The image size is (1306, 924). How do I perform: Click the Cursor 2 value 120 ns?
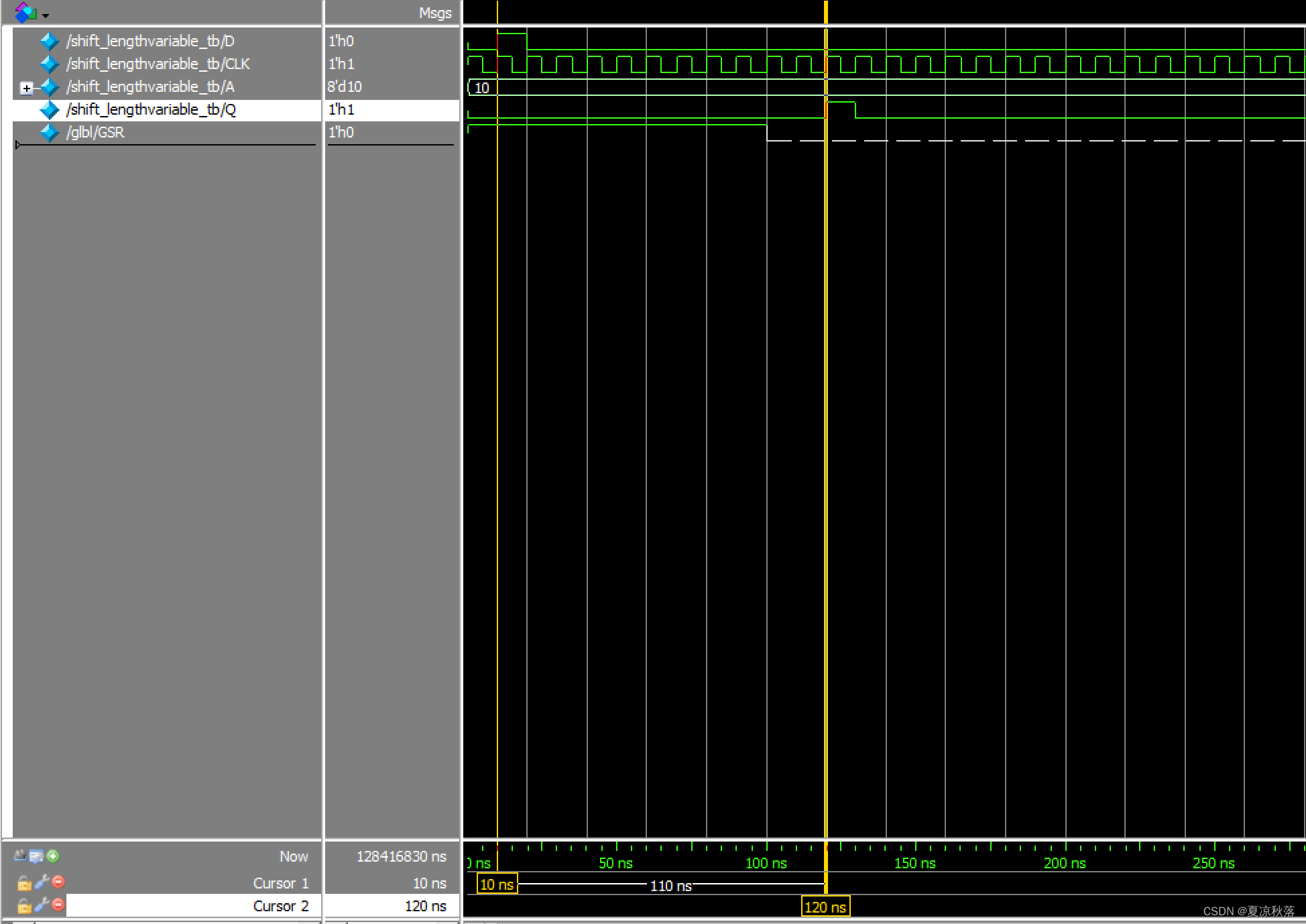[x=425, y=906]
